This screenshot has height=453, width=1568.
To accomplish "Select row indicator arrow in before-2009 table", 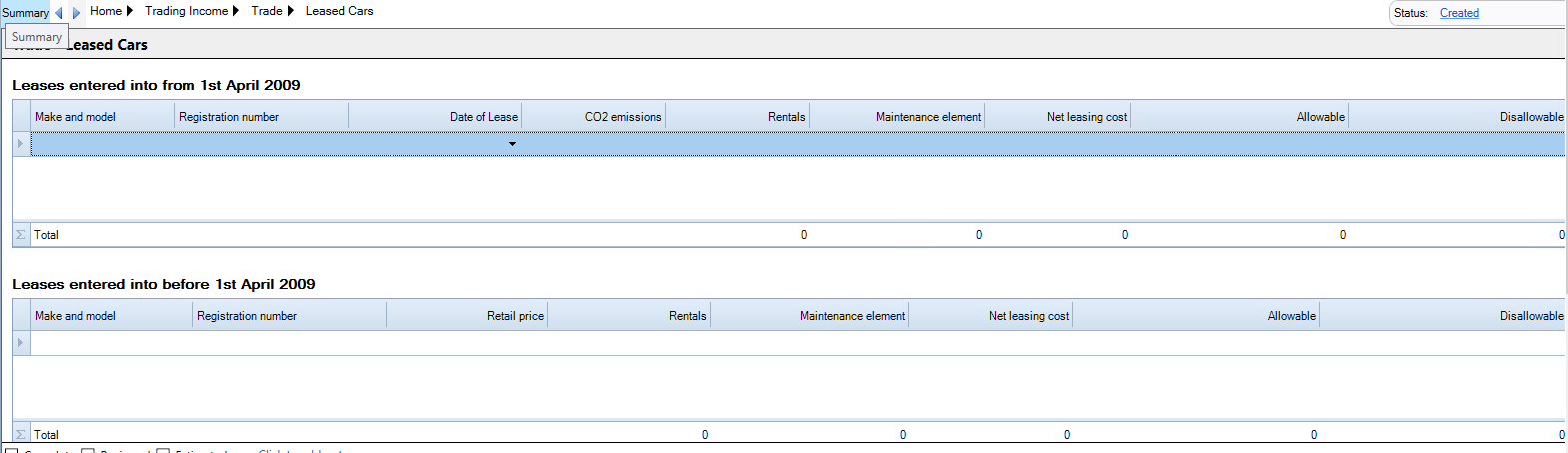I will [21, 343].
